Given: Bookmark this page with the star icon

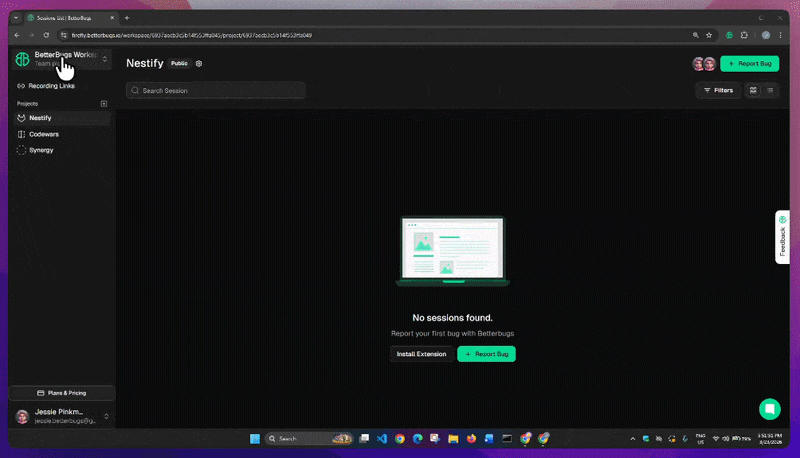Looking at the screenshot, I should [x=709, y=35].
